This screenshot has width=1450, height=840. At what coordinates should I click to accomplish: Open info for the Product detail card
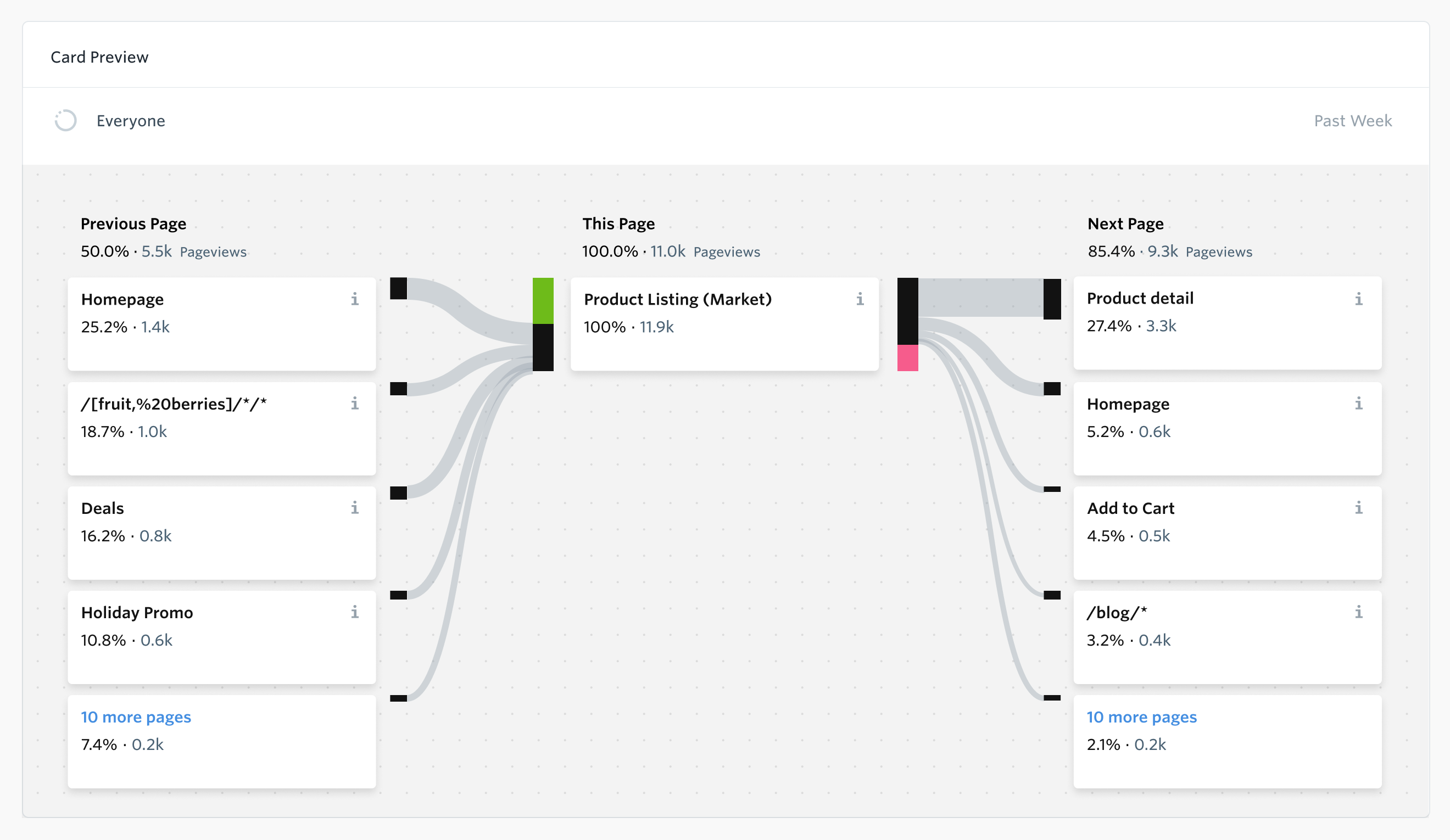(1358, 299)
